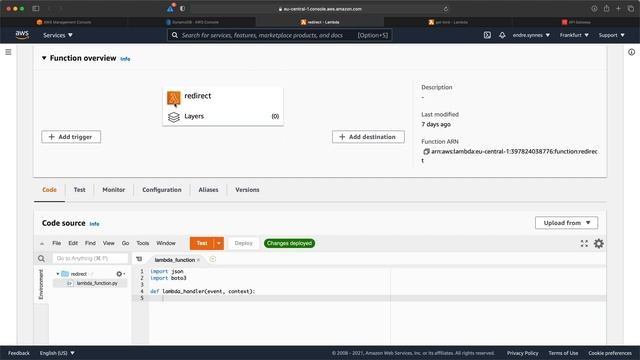
Task: Close the lambda_function editor tab
Action: (199, 260)
